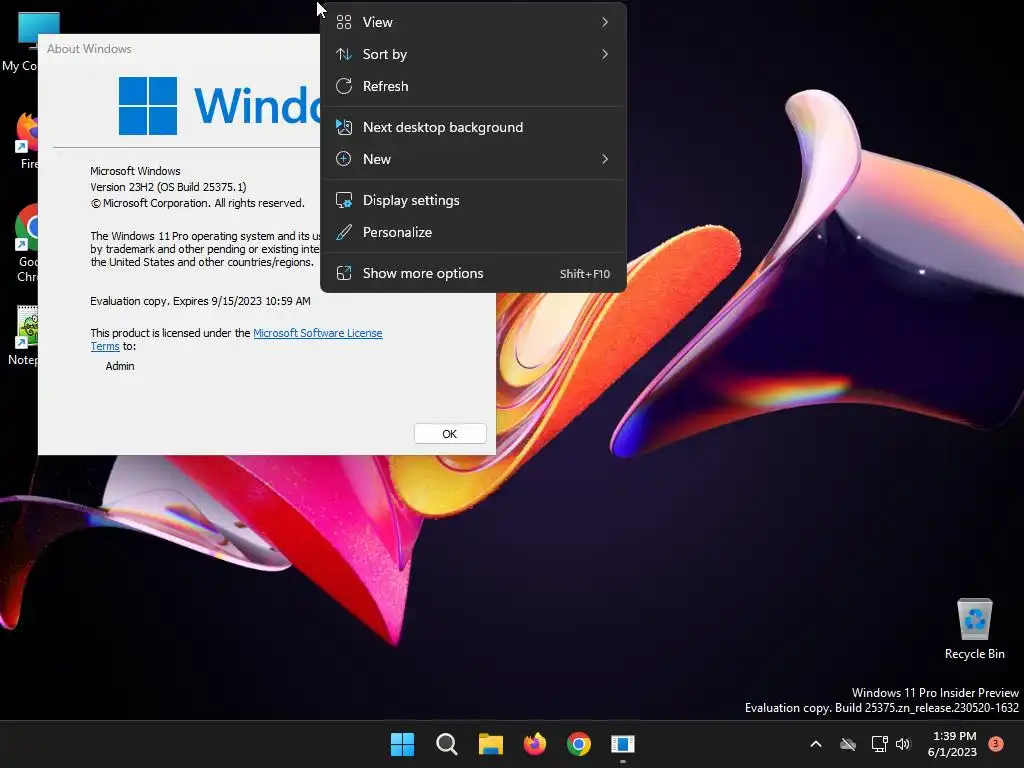Click the Shift+F10 shortcut text
This screenshot has height=768, width=1024.
pyautogui.click(x=584, y=274)
